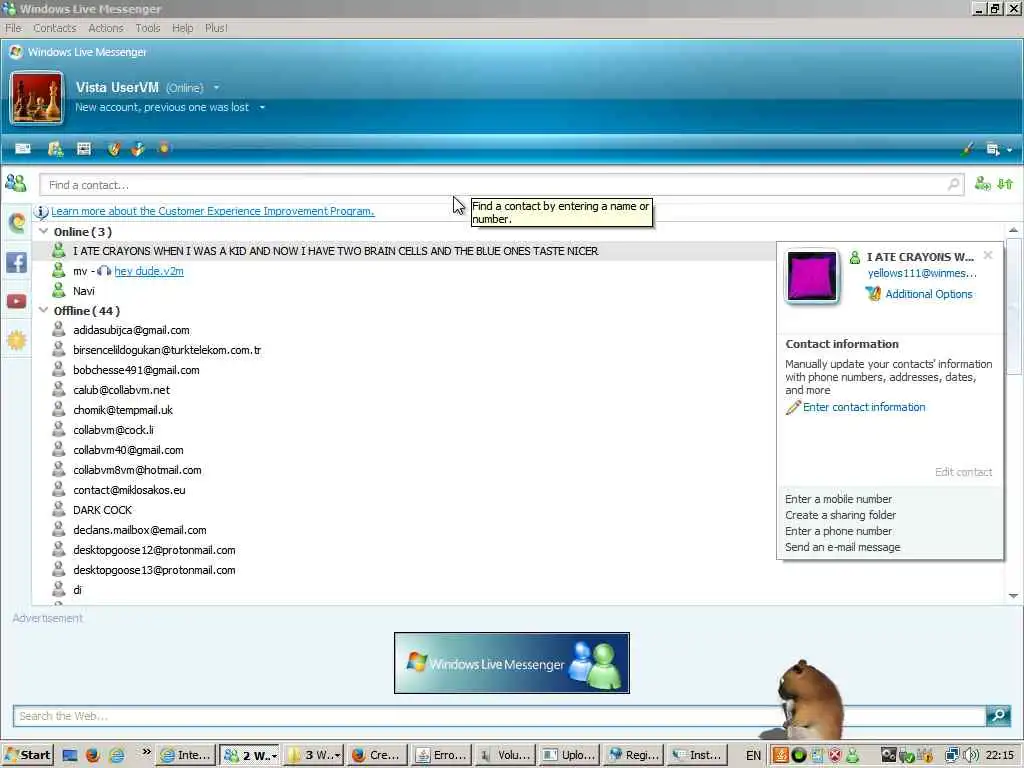Click the Search the Web field
Viewport: 1024px width, 768px height.
pyautogui.click(x=500, y=716)
